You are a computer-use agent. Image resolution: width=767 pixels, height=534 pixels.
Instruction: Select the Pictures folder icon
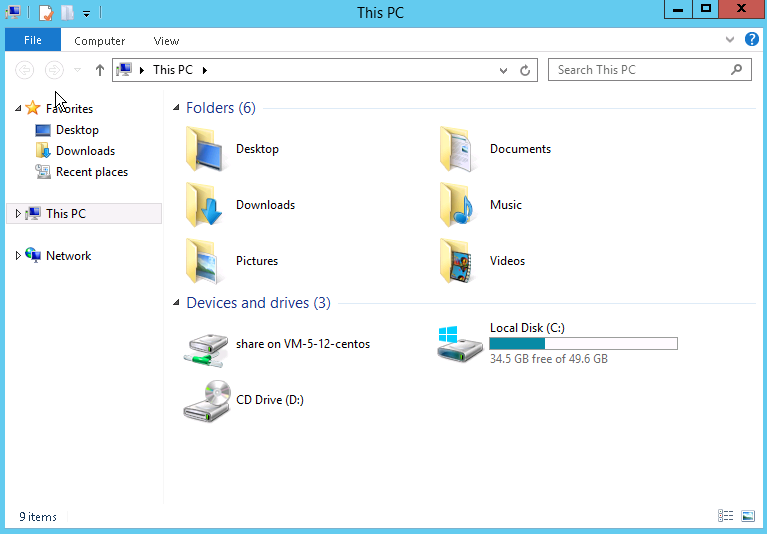[203, 261]
